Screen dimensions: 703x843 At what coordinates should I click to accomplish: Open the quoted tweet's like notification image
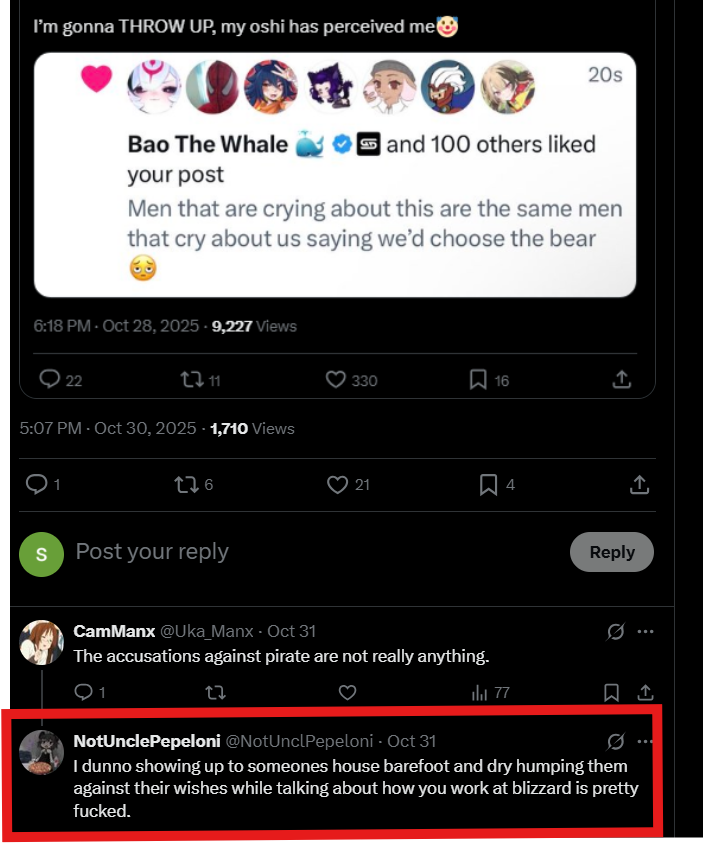pos(335,174)
